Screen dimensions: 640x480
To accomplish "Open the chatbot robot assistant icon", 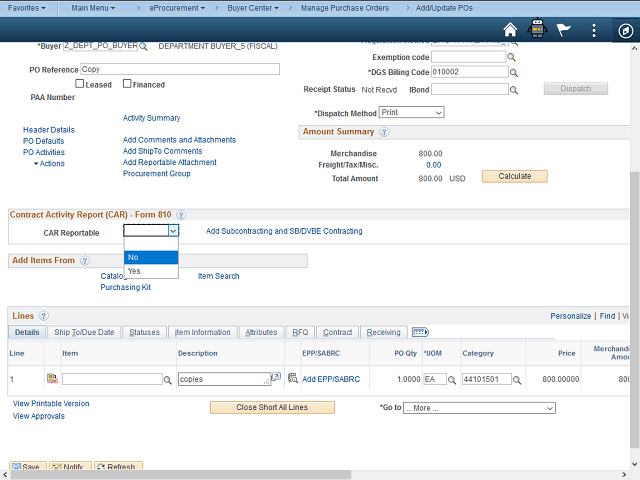I will click(538, 29).
